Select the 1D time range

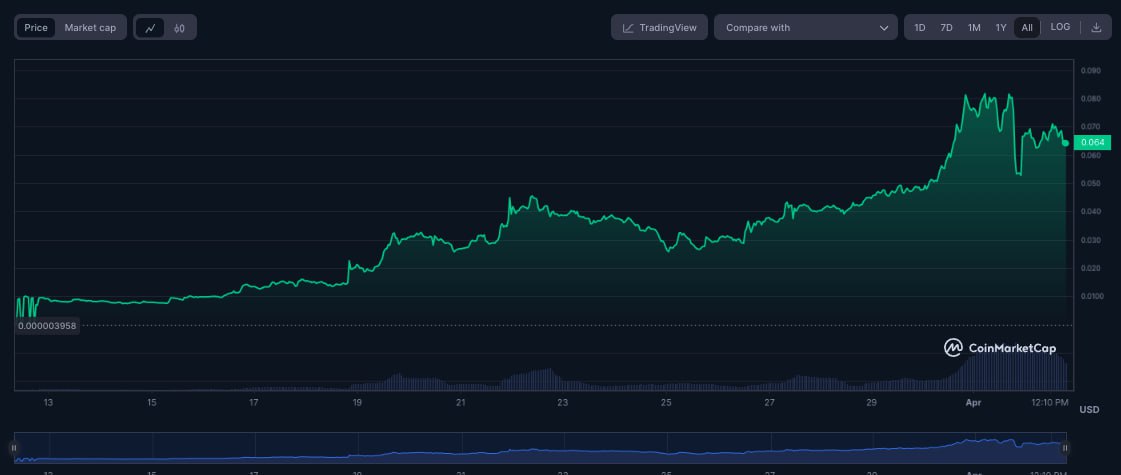pos(920,28)
